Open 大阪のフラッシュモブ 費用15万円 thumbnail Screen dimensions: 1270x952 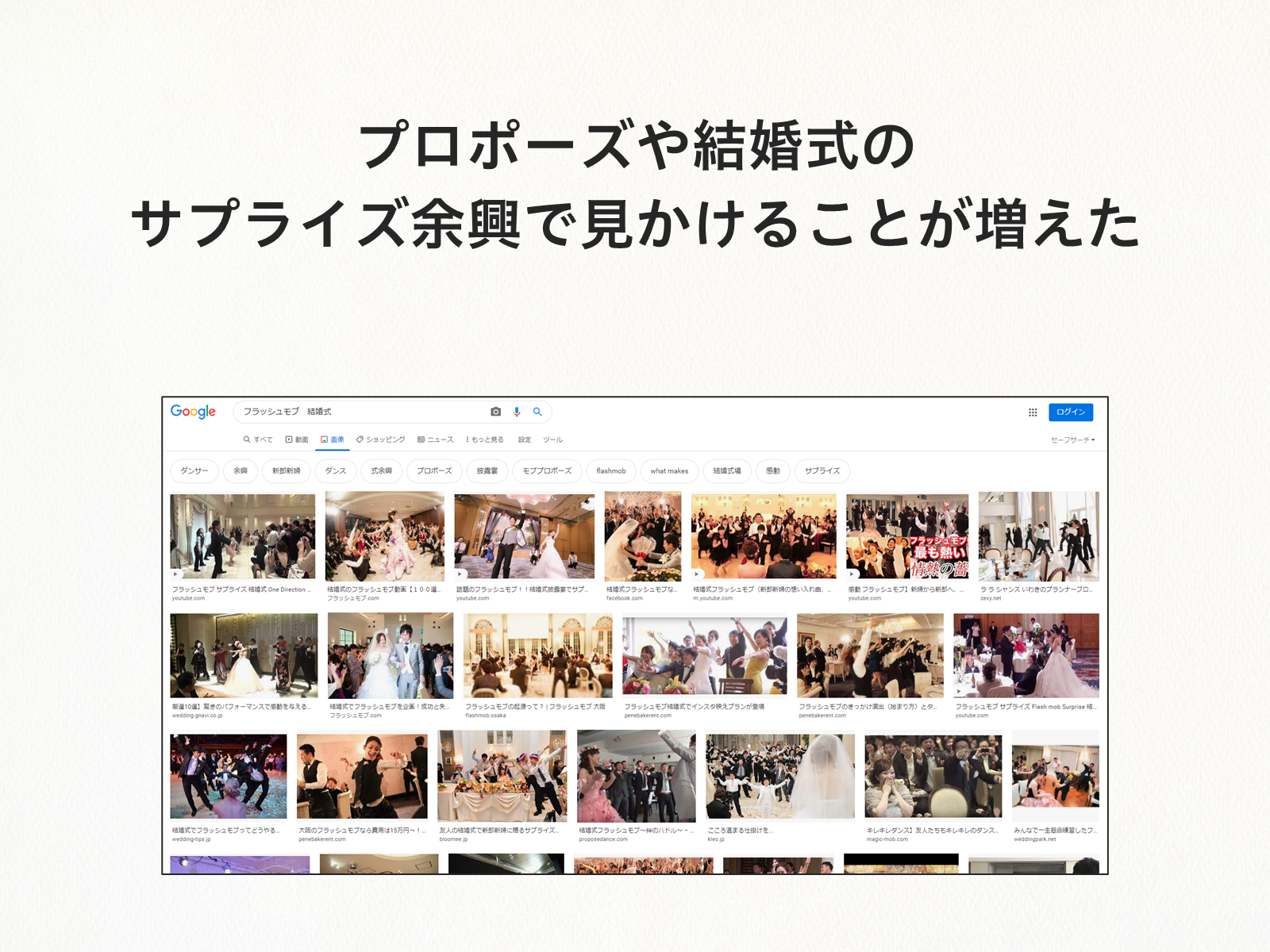click(362, 777)
